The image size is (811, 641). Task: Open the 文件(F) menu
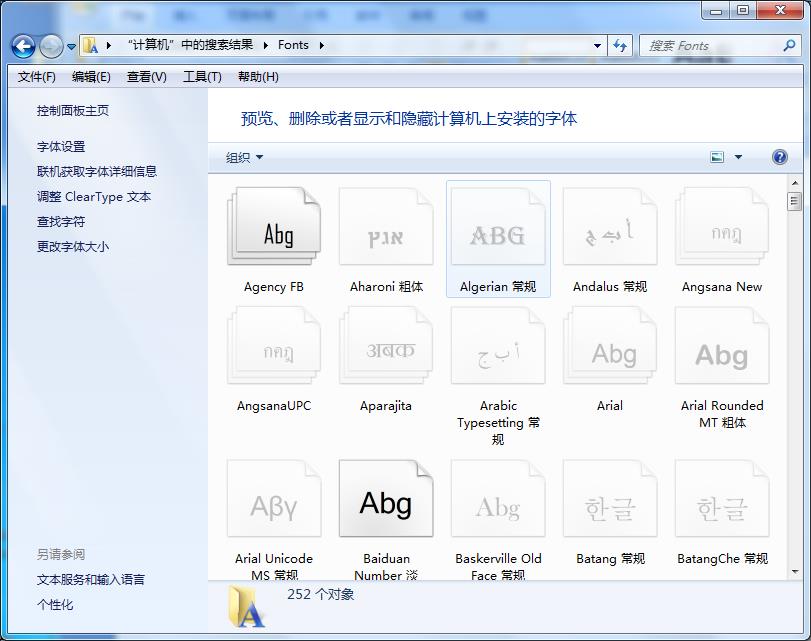pyautogui.click(x=37, y=77)
